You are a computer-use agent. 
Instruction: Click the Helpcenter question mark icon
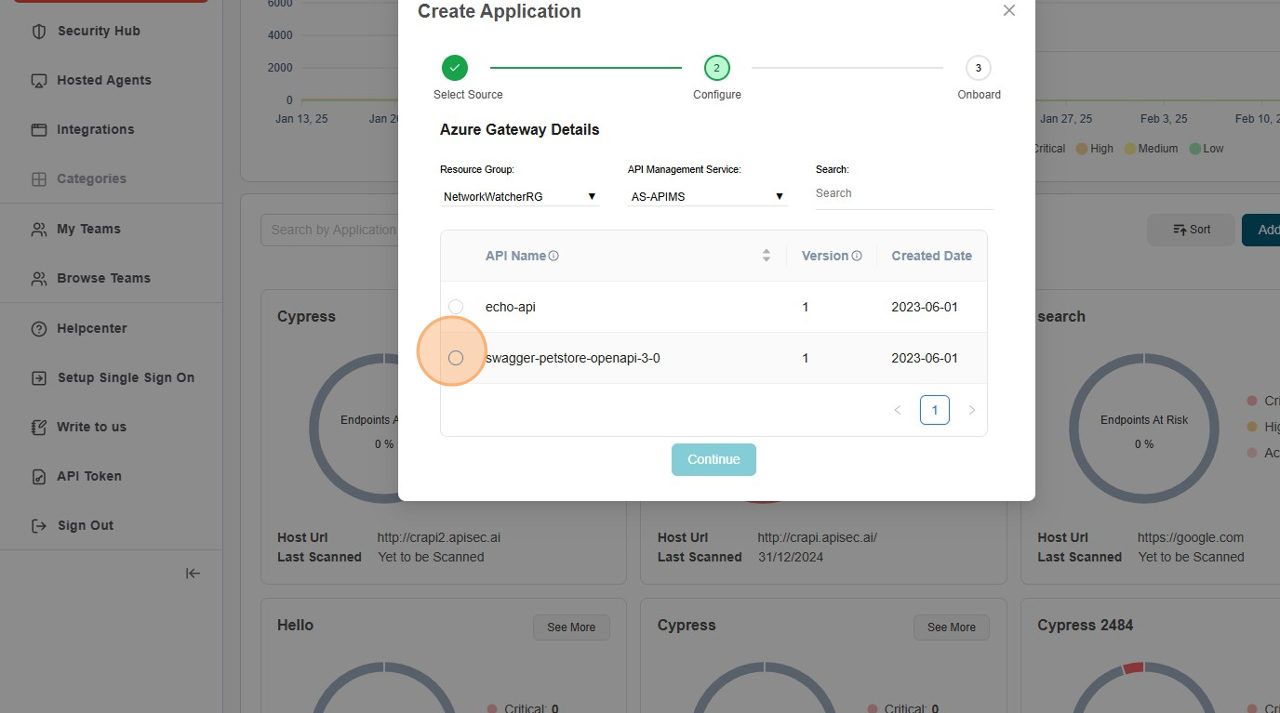coord(39,329)
